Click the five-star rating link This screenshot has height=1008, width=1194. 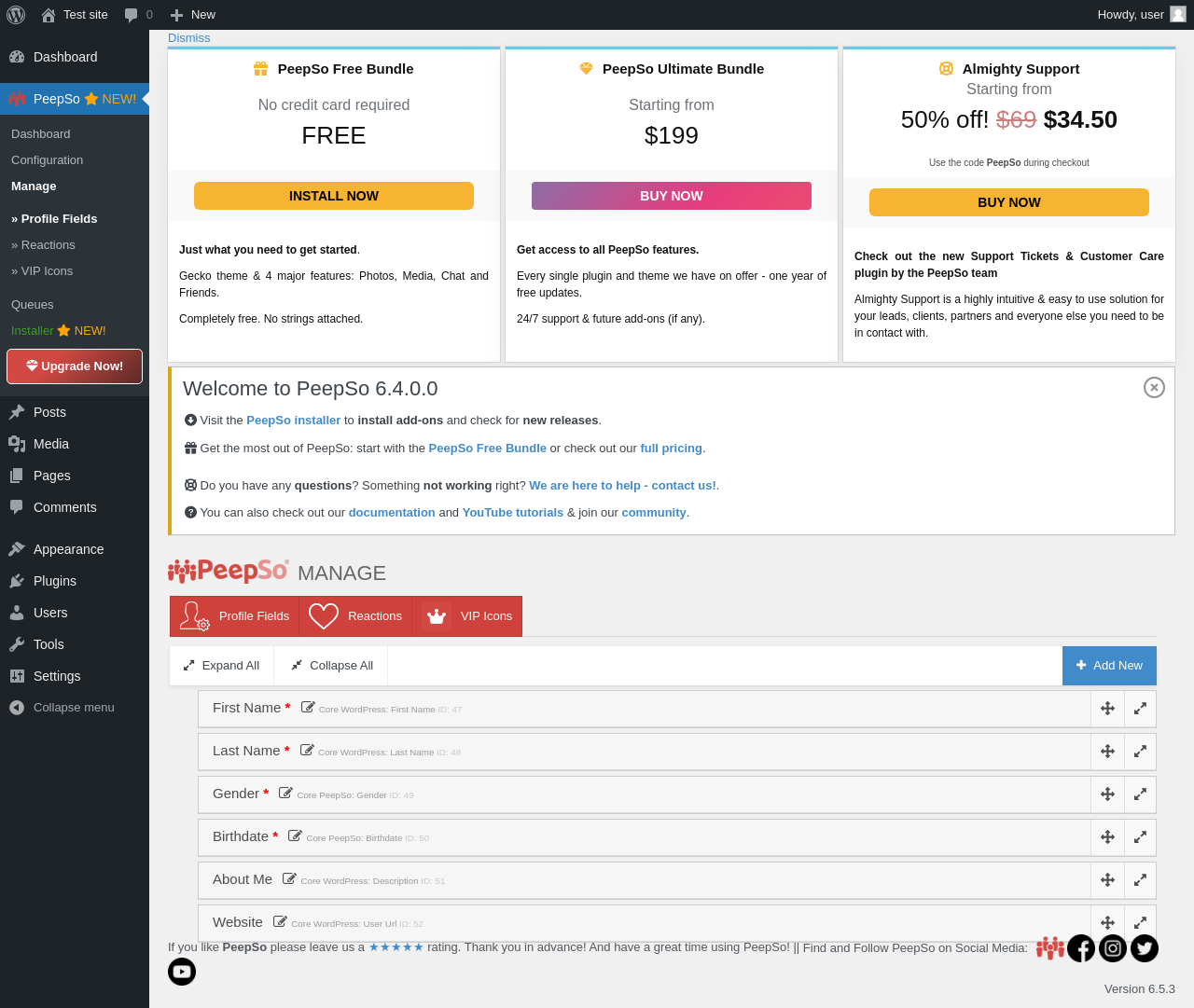(396, 947)
